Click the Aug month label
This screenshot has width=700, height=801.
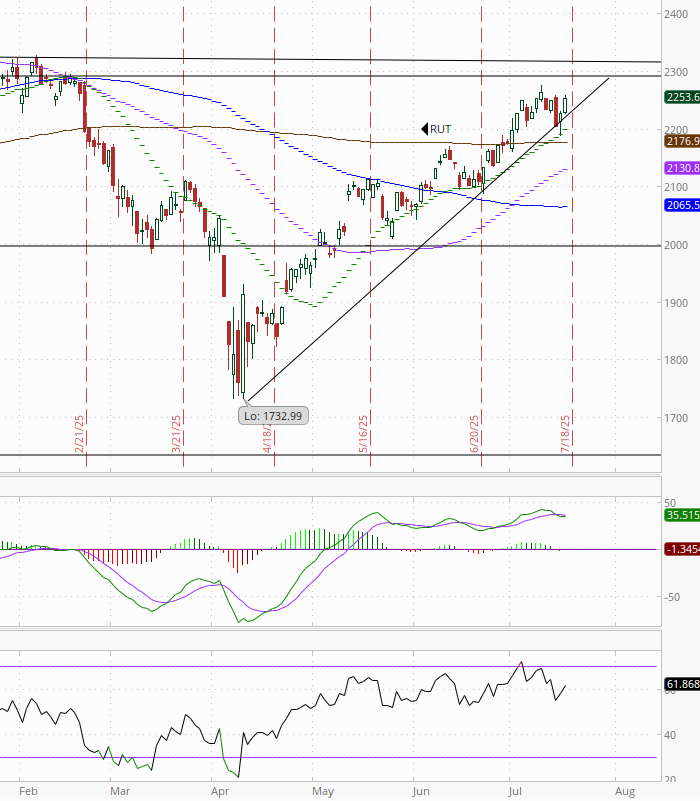click(625, 791)
